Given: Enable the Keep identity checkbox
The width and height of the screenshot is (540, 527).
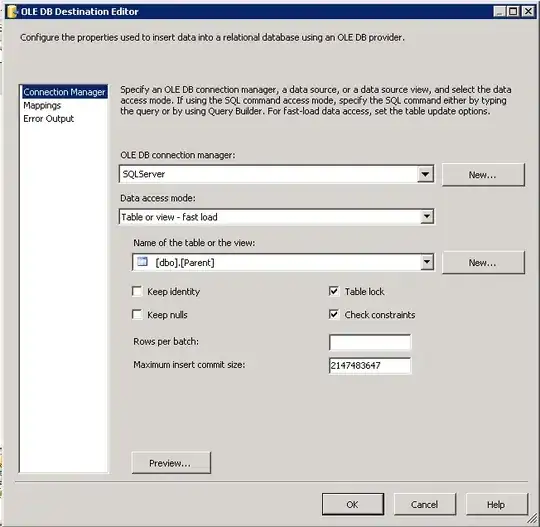Looking at the screenshot, I should tap(137, 291).
